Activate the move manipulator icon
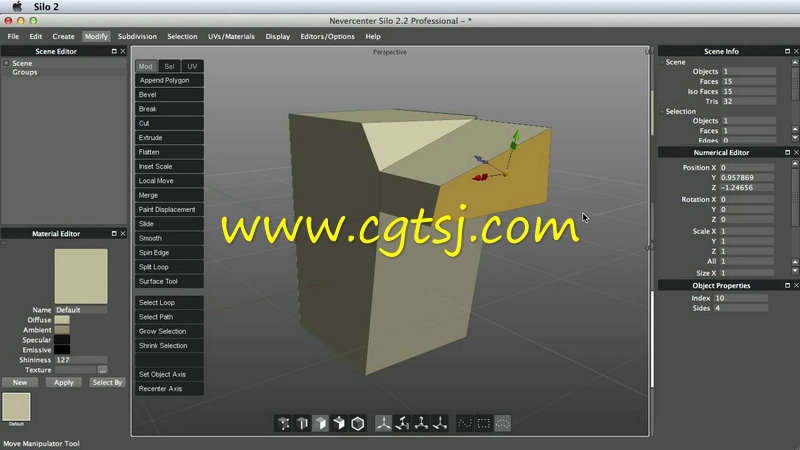 (383, 423)
